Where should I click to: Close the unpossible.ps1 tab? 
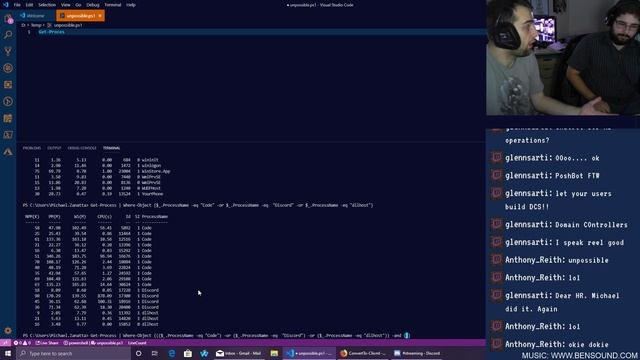[100, 16]
